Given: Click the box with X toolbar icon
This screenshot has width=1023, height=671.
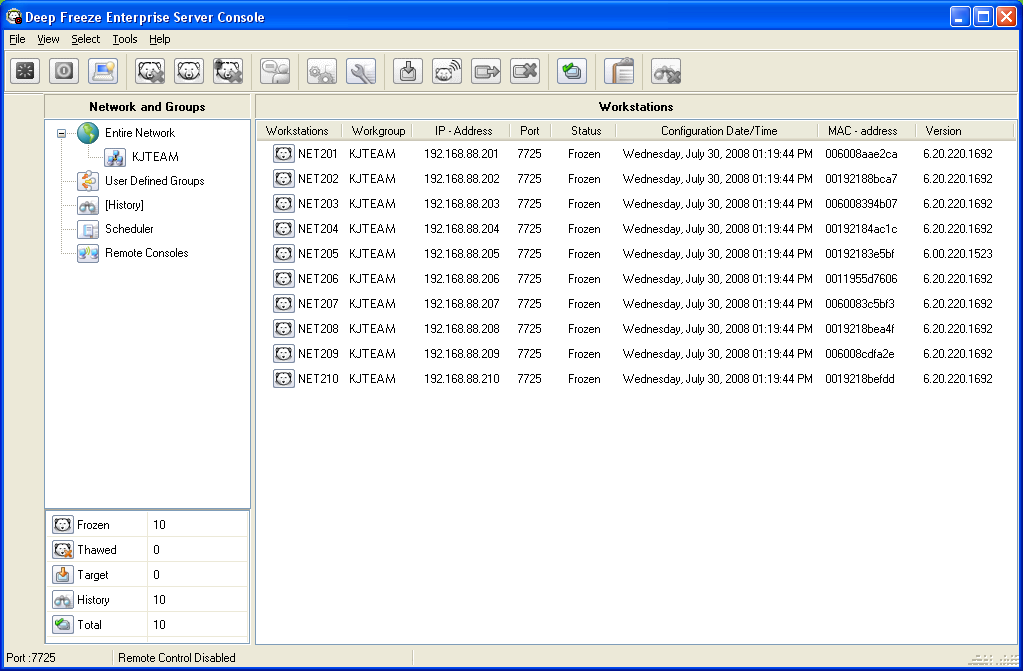Looking at the screenshot, I should coord(526,71).
